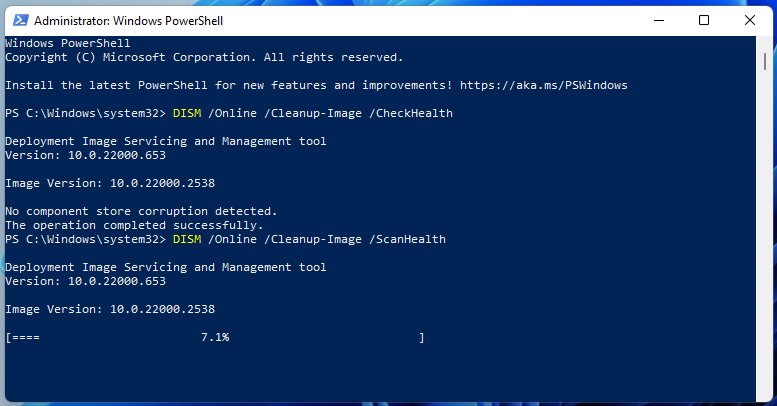Click the Copyright Microsoft Corporation line
The image size is (777, 406).
pyautogui.click(x=204, y=57)
